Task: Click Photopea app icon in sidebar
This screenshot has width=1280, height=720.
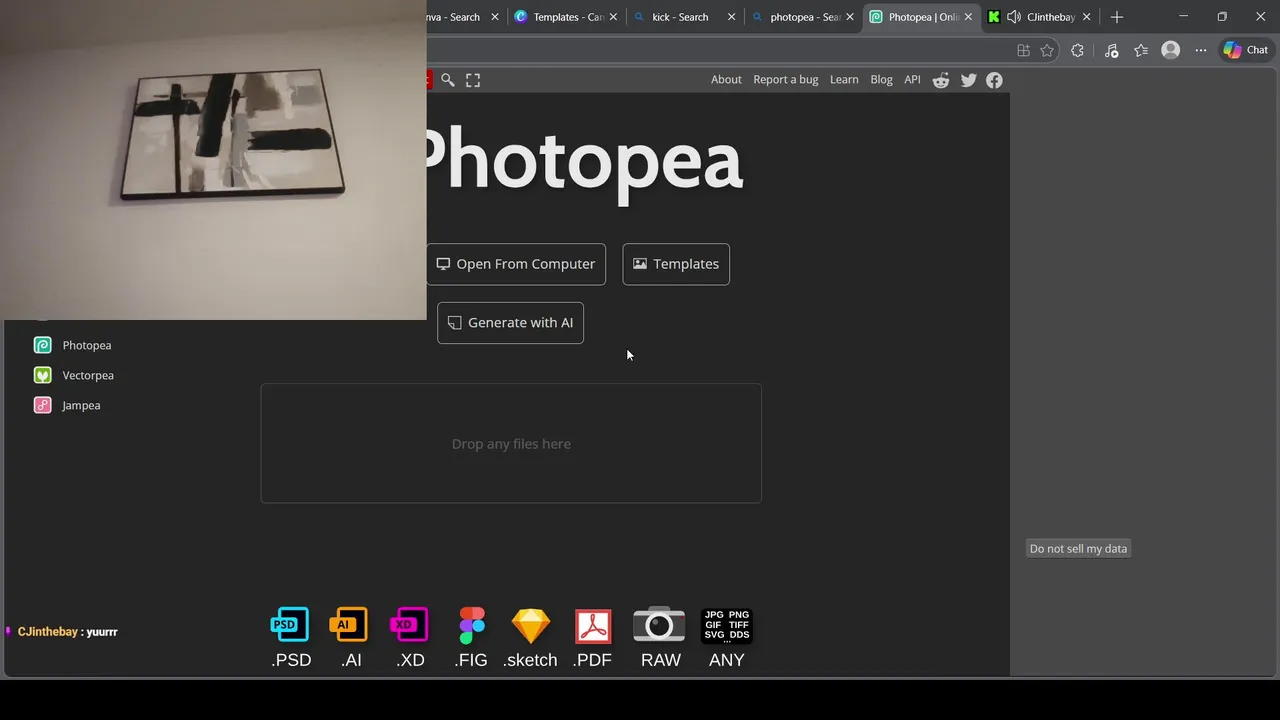Action: (x=42, y=345)
